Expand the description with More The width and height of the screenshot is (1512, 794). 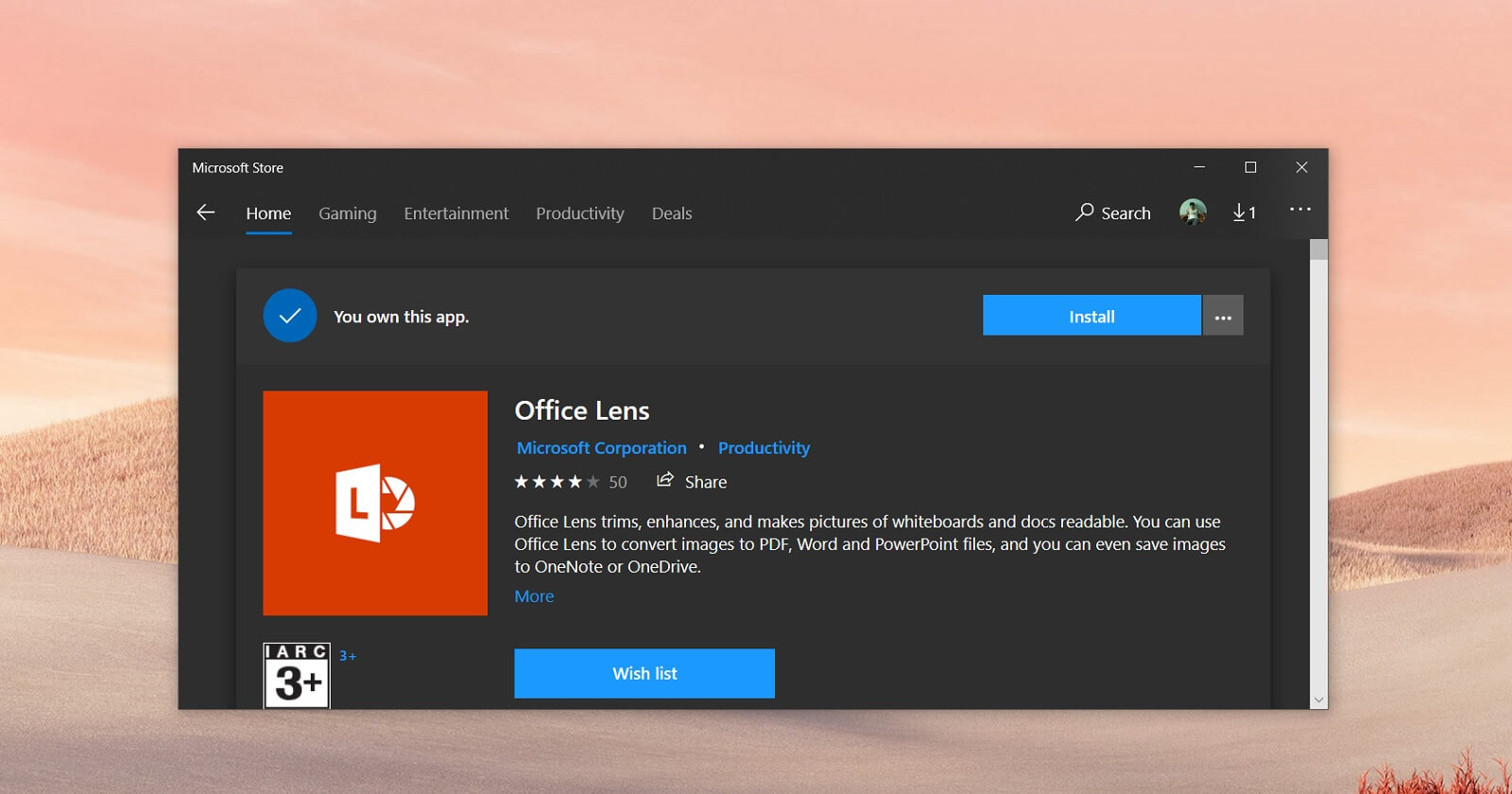point(534,596)
